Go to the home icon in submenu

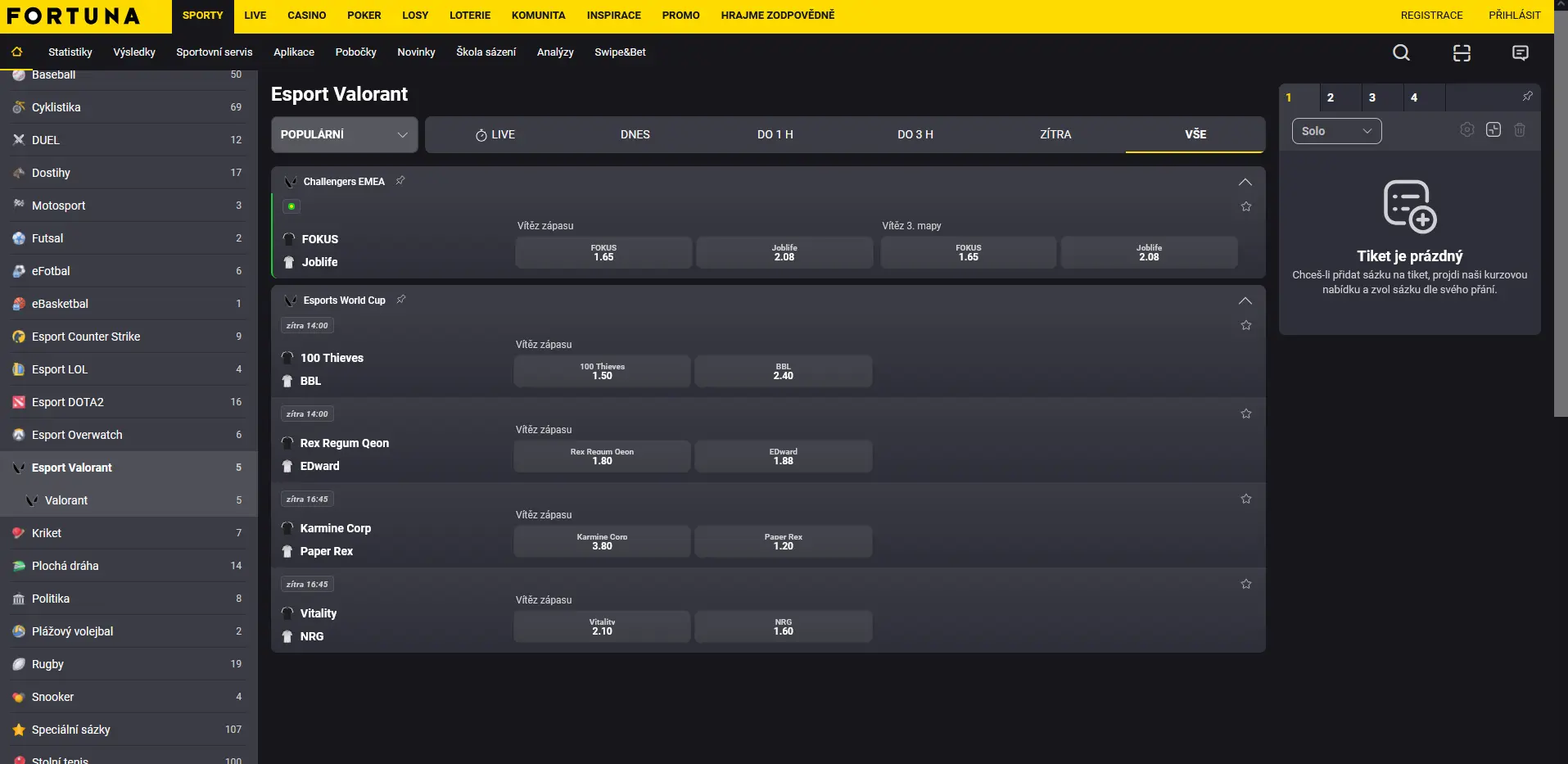click(x=16, y=52)
